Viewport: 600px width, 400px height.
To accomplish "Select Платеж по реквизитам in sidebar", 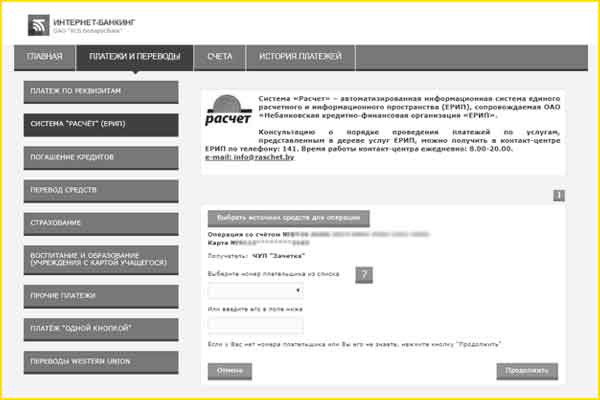I will click(100, 91).
